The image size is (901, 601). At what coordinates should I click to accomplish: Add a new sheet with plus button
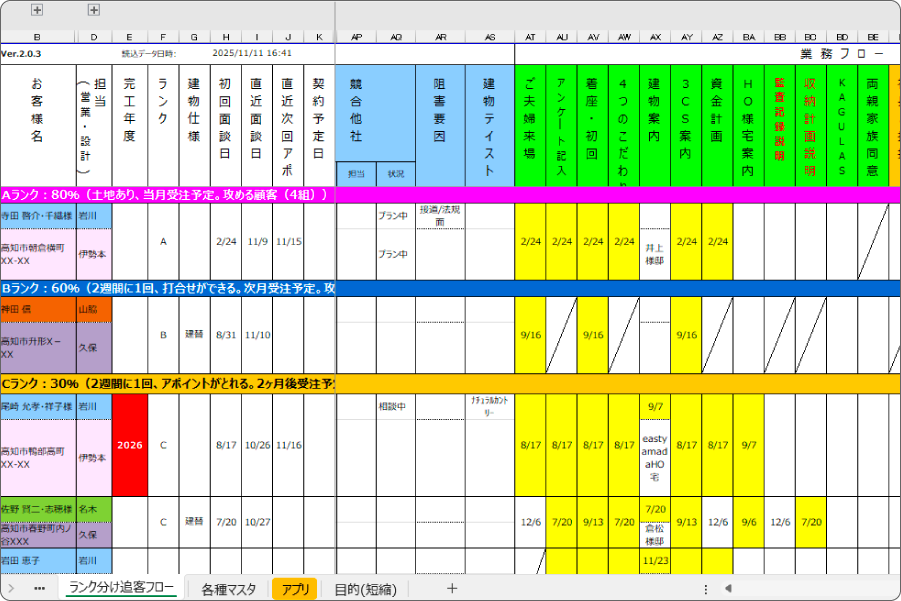tap(452, 588)
